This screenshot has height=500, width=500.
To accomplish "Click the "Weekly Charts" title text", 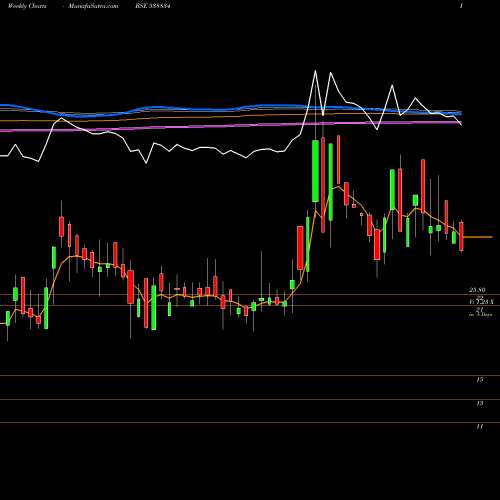I will 26,6.
